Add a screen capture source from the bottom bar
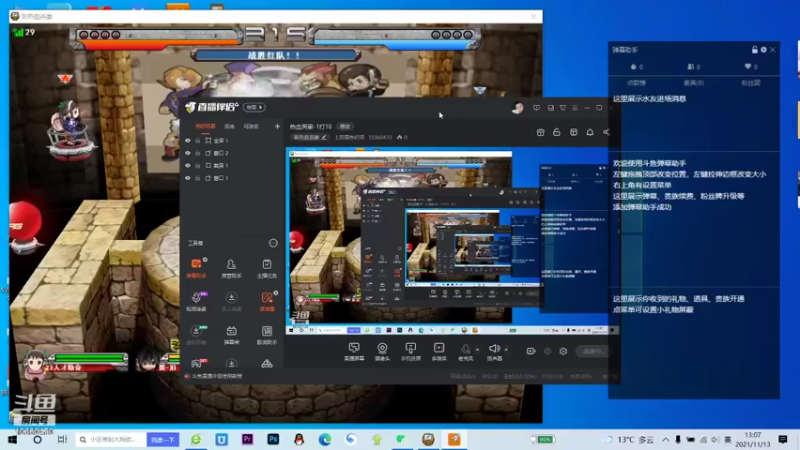The width and height of the screenshot is (800, 450). [x=354, y=352]
